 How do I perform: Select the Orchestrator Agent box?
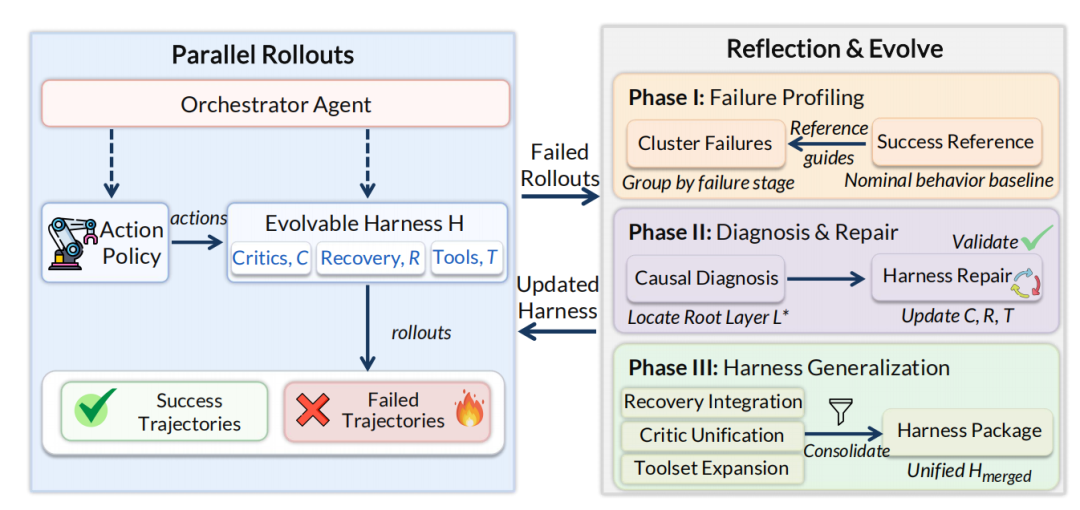click(276, 105)
